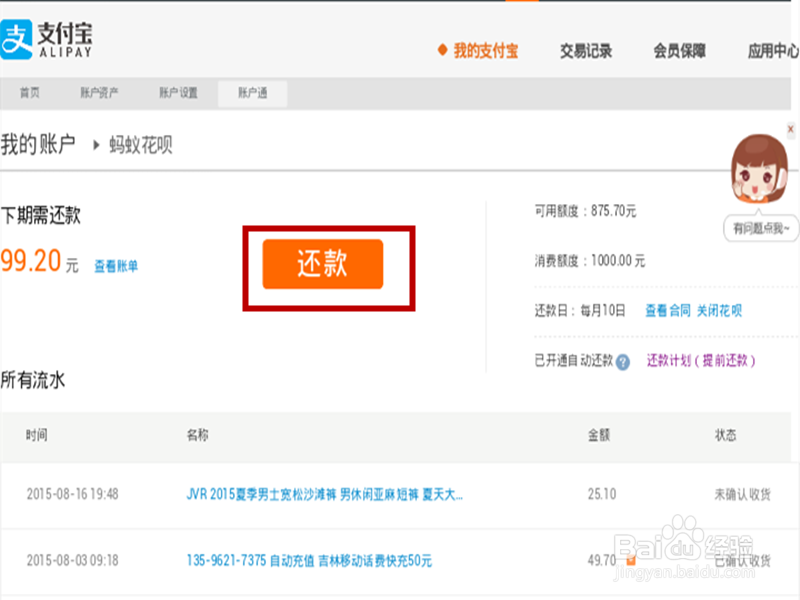Click the orange 还款 button
Screen dimensions: 800x600
tap(322, 264)
